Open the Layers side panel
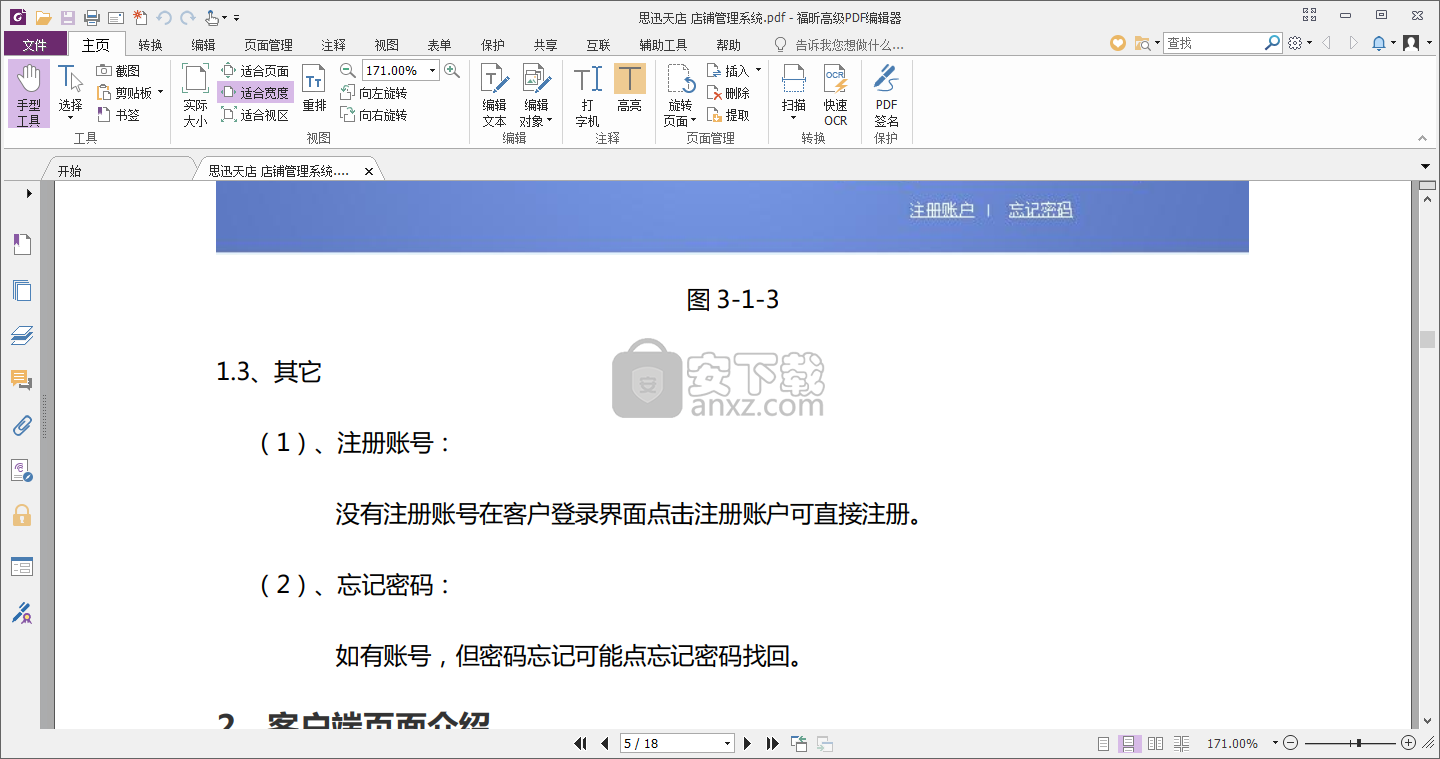The image size is (1440, 759). [x=22, y=335]
